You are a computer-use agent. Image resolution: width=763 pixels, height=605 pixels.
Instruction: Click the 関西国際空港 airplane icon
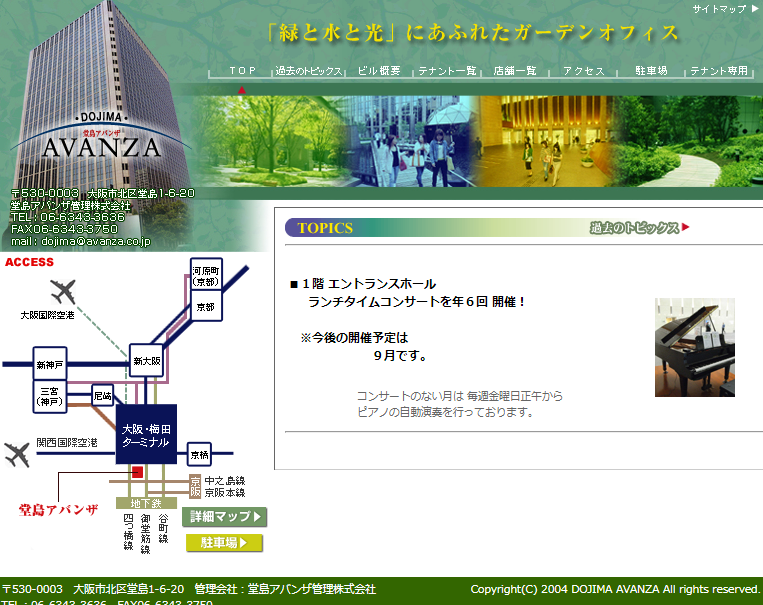pos(18,454)
